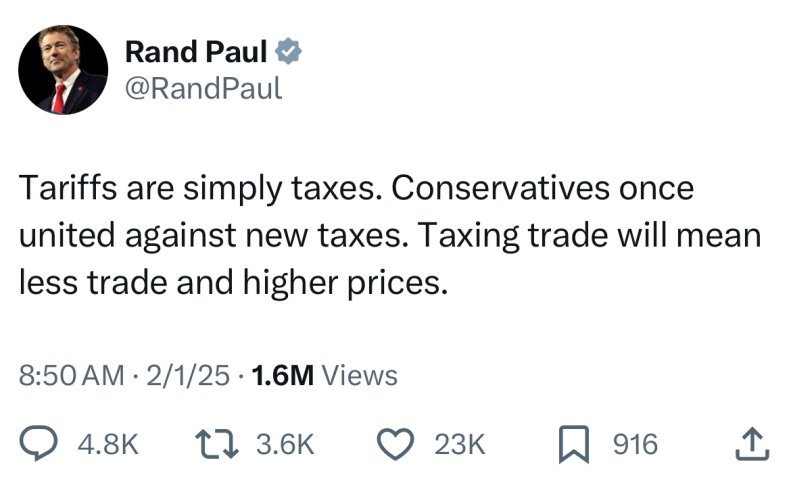Show reposts by clicking the 3.6K count
This screenshot has width=791, height=500.
(x=286, y=445)
